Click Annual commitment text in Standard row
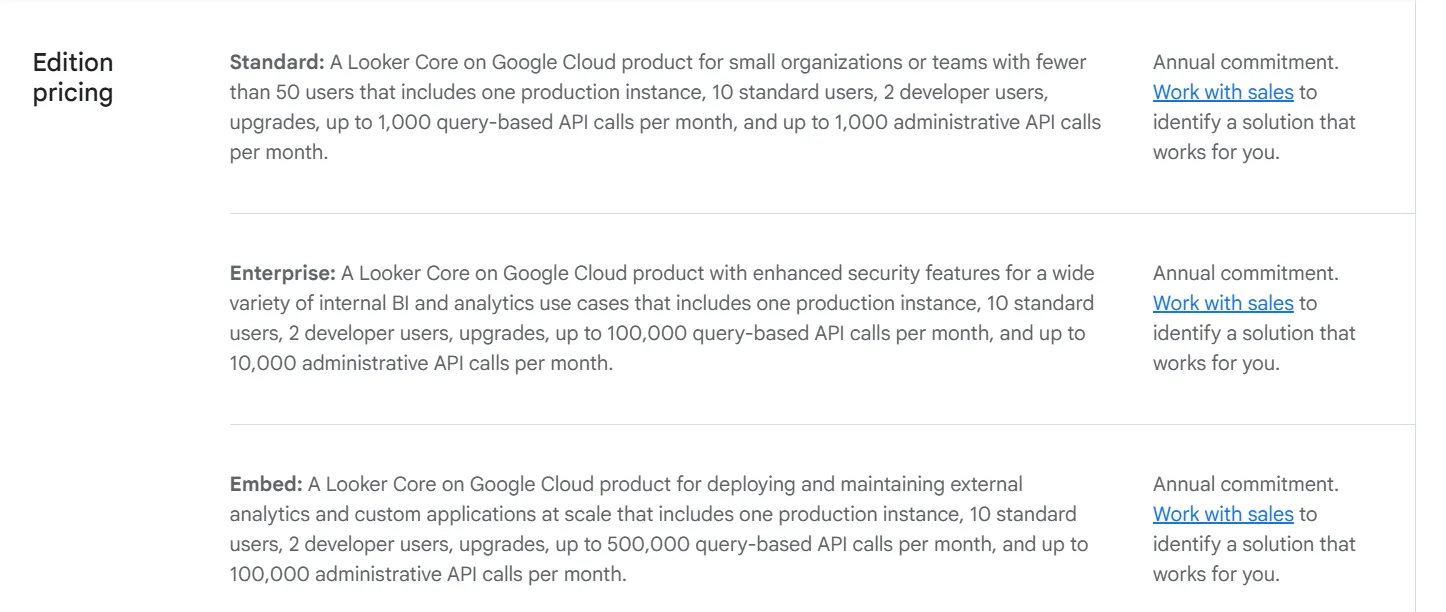1446x612 pixels. [x=1245, y=62]
